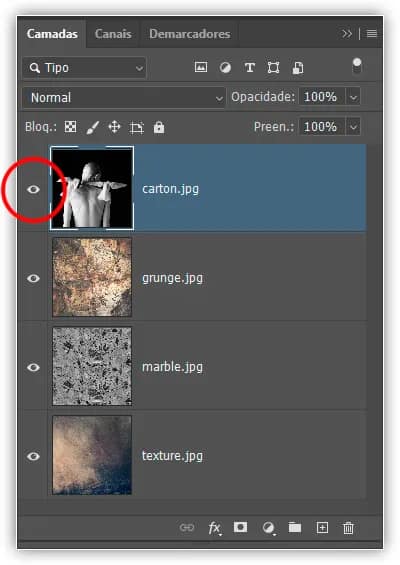The image size is (400, 565).
Task: Lock position move-arrows icon
Action: [x=115, y=127]
